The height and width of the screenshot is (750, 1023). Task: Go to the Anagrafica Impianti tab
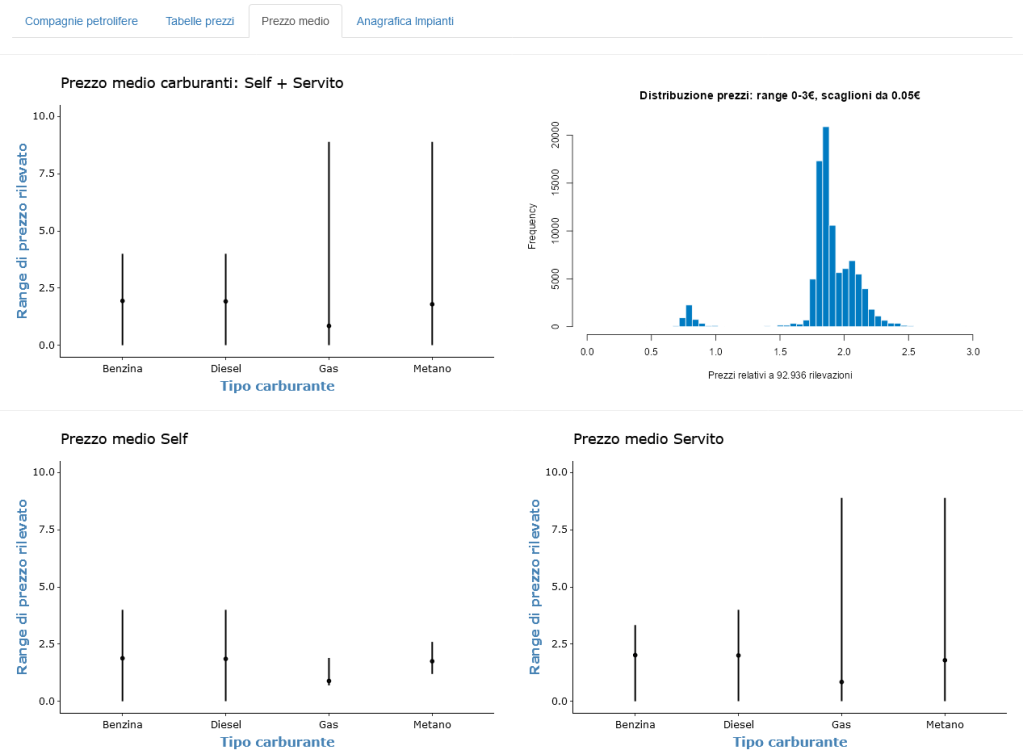[x=405, y=21]
